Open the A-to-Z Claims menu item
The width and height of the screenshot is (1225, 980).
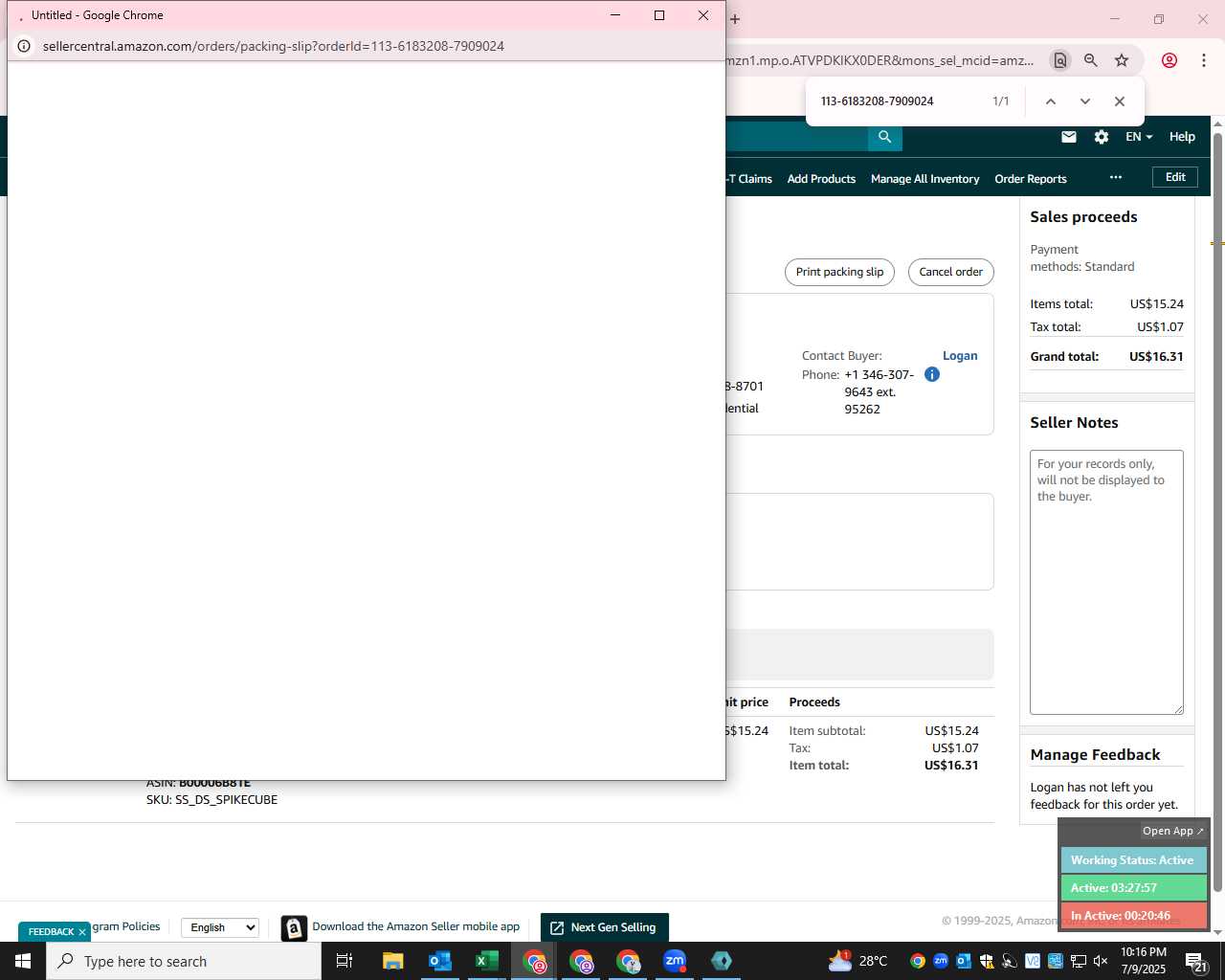[749, 179]
